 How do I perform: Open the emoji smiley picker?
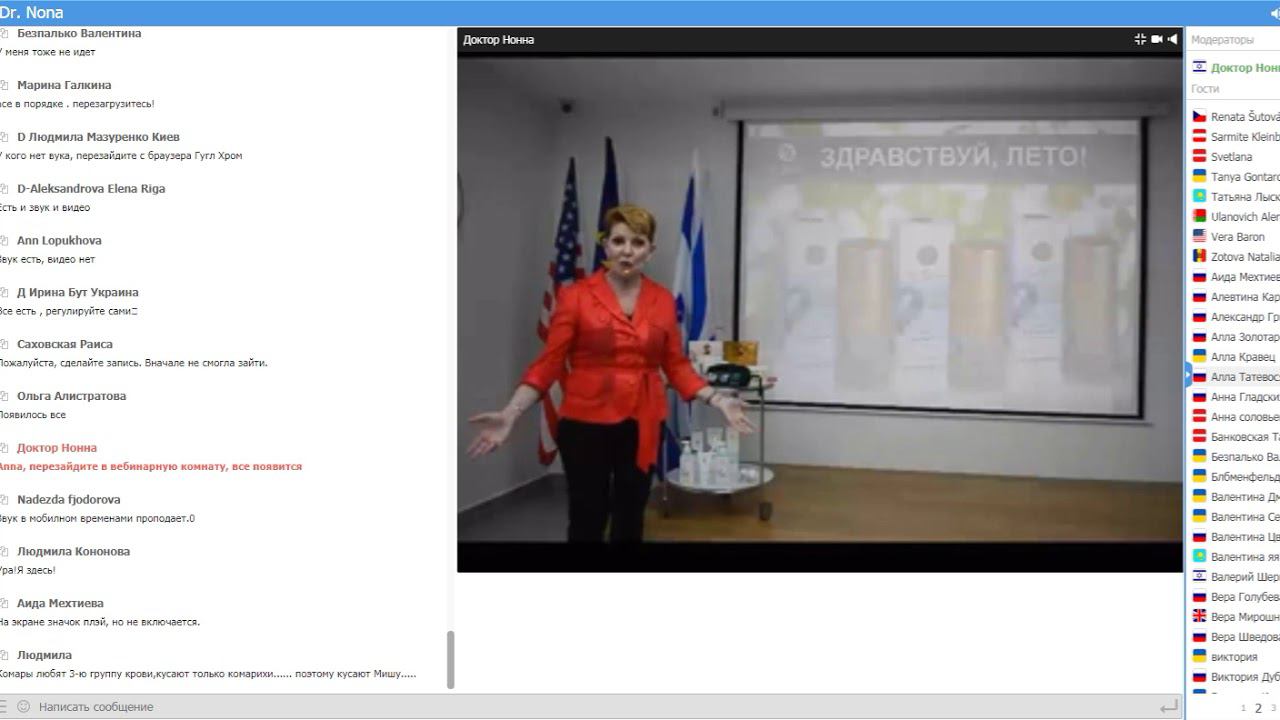[x=24, y=706]
